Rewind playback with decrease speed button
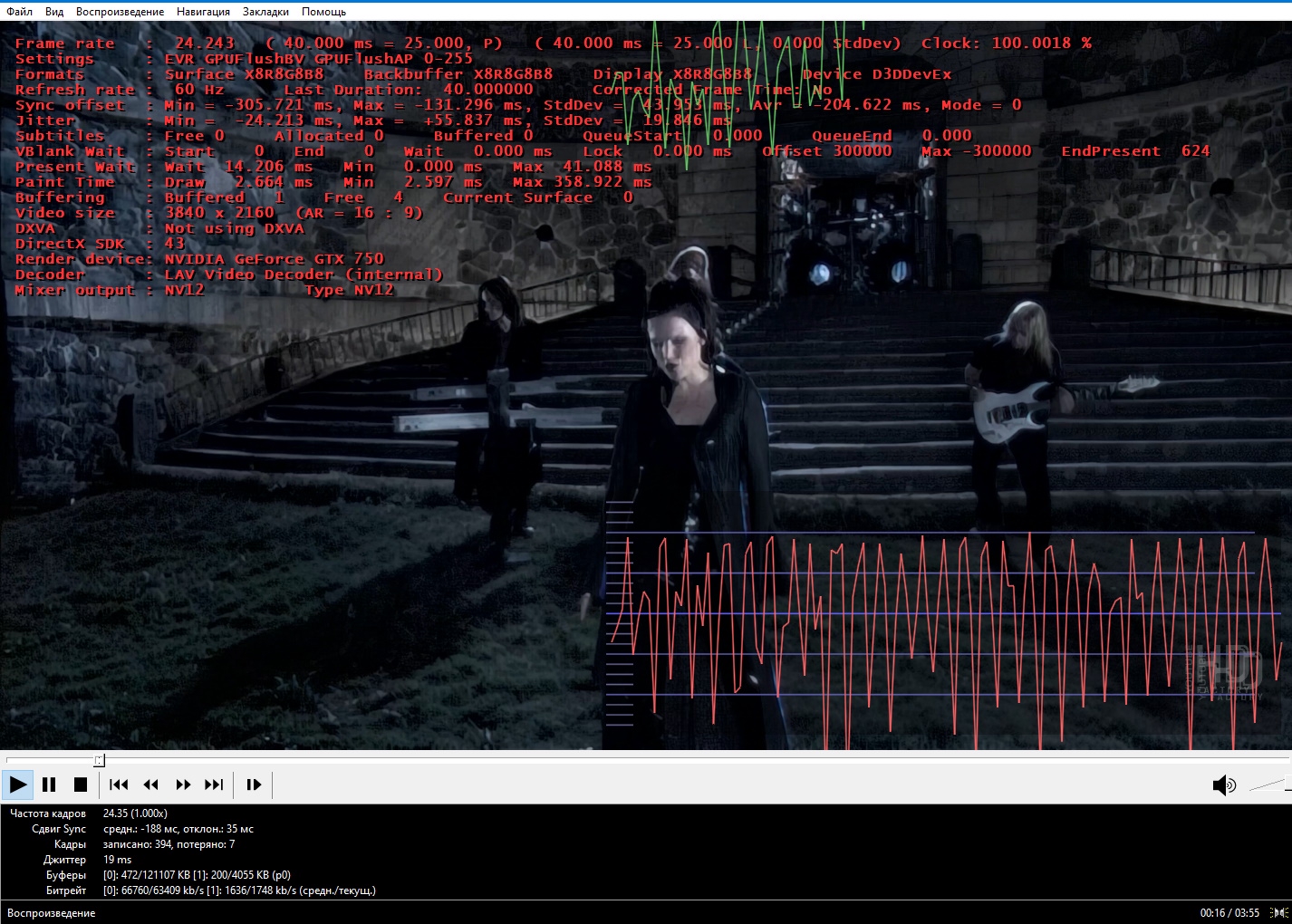This screenshot has height=924, width=1292. coord(151,784)
